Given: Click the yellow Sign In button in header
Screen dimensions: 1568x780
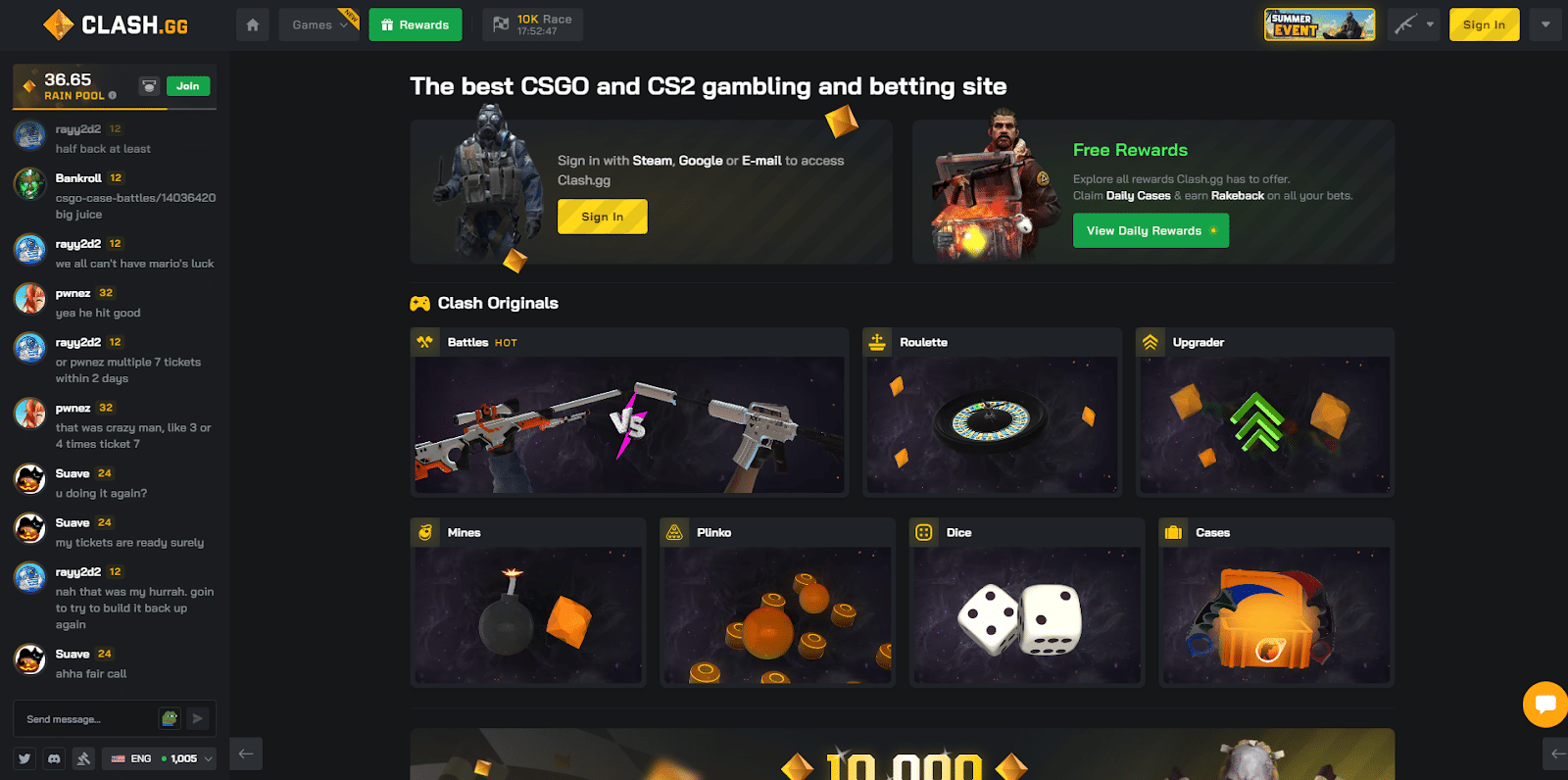Looking at the screenshot, I should tap(1484, 24).
